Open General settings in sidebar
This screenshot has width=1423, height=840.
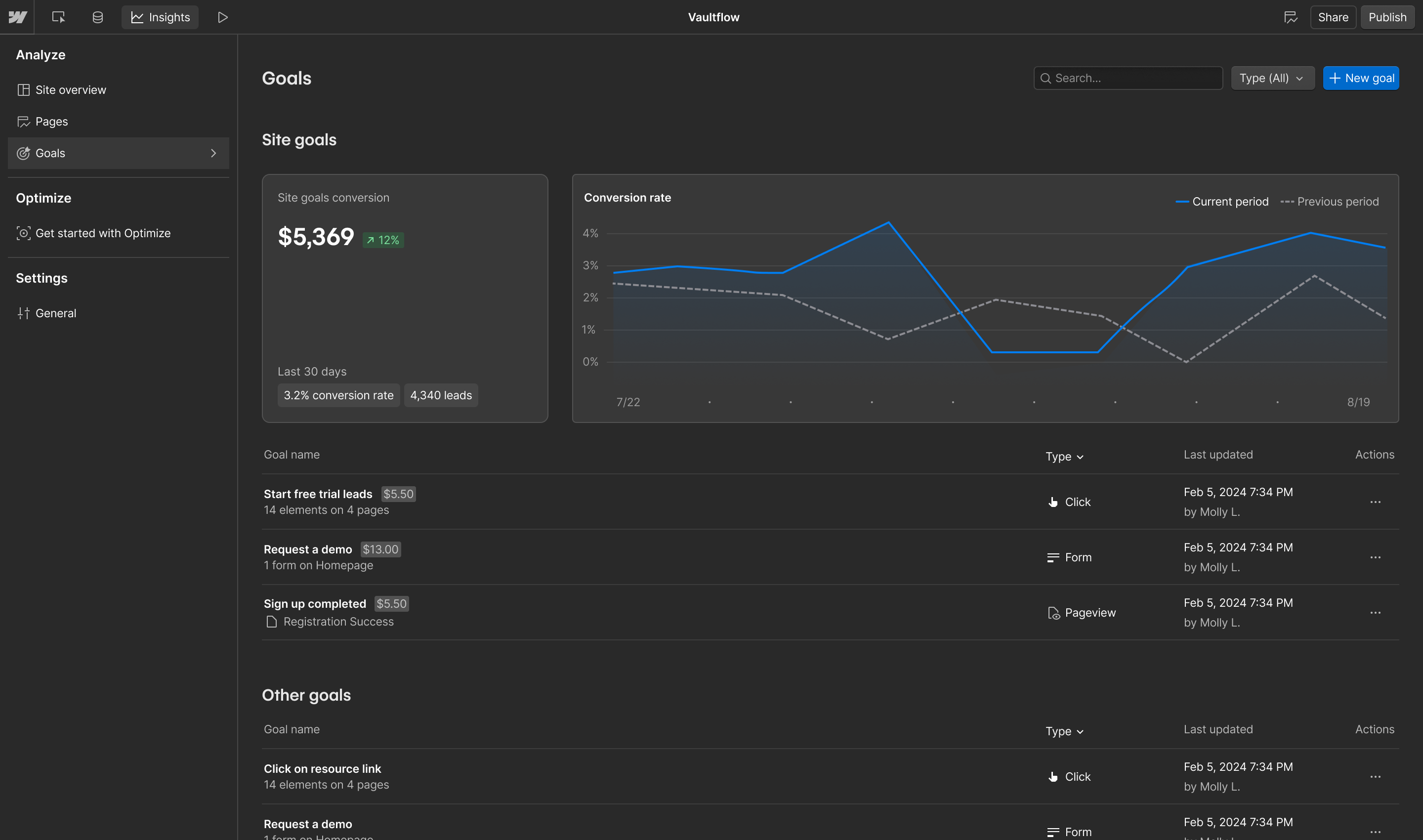118,313
